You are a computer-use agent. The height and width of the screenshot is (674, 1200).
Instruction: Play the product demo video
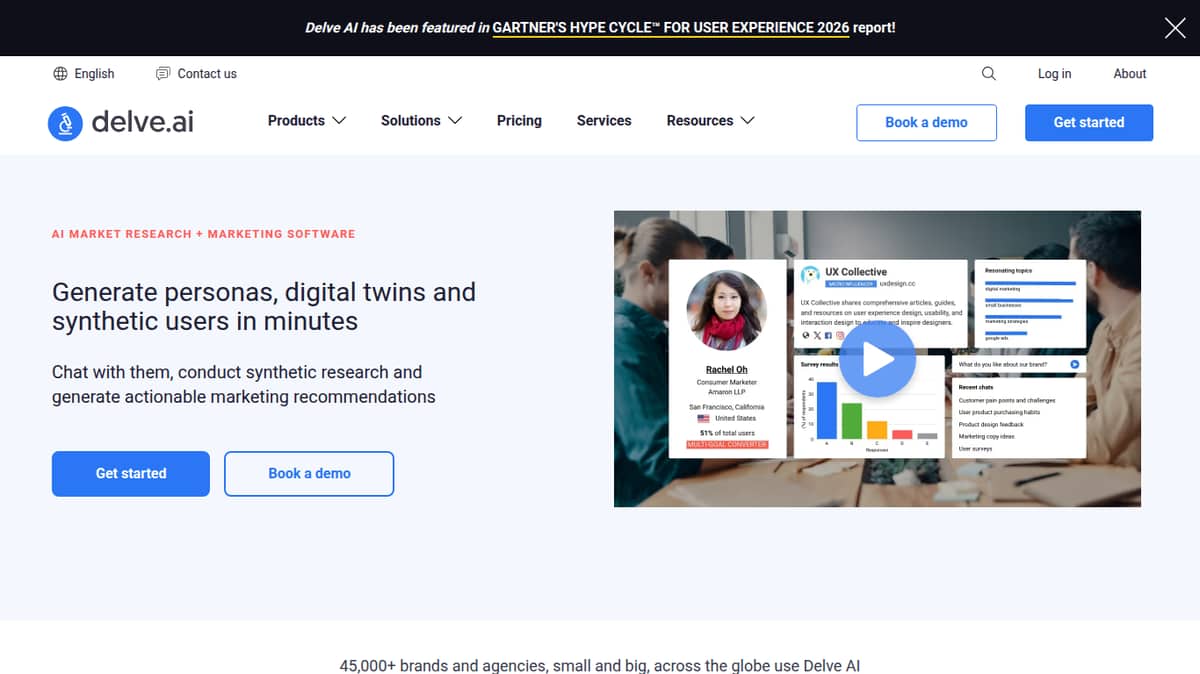[x=877, y=360]
